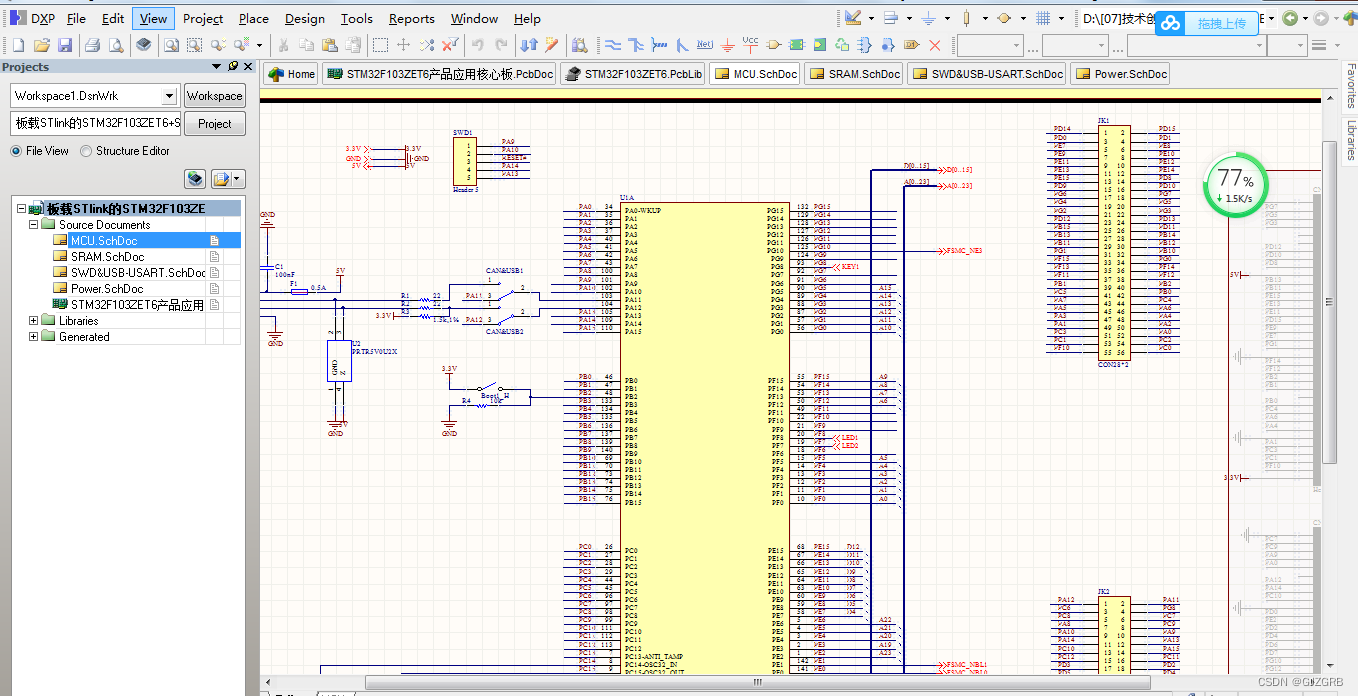The image size is (1358, 696).
Task: Switch to the SRAM.SchDoc tab
Action: [x=854, y=73]
